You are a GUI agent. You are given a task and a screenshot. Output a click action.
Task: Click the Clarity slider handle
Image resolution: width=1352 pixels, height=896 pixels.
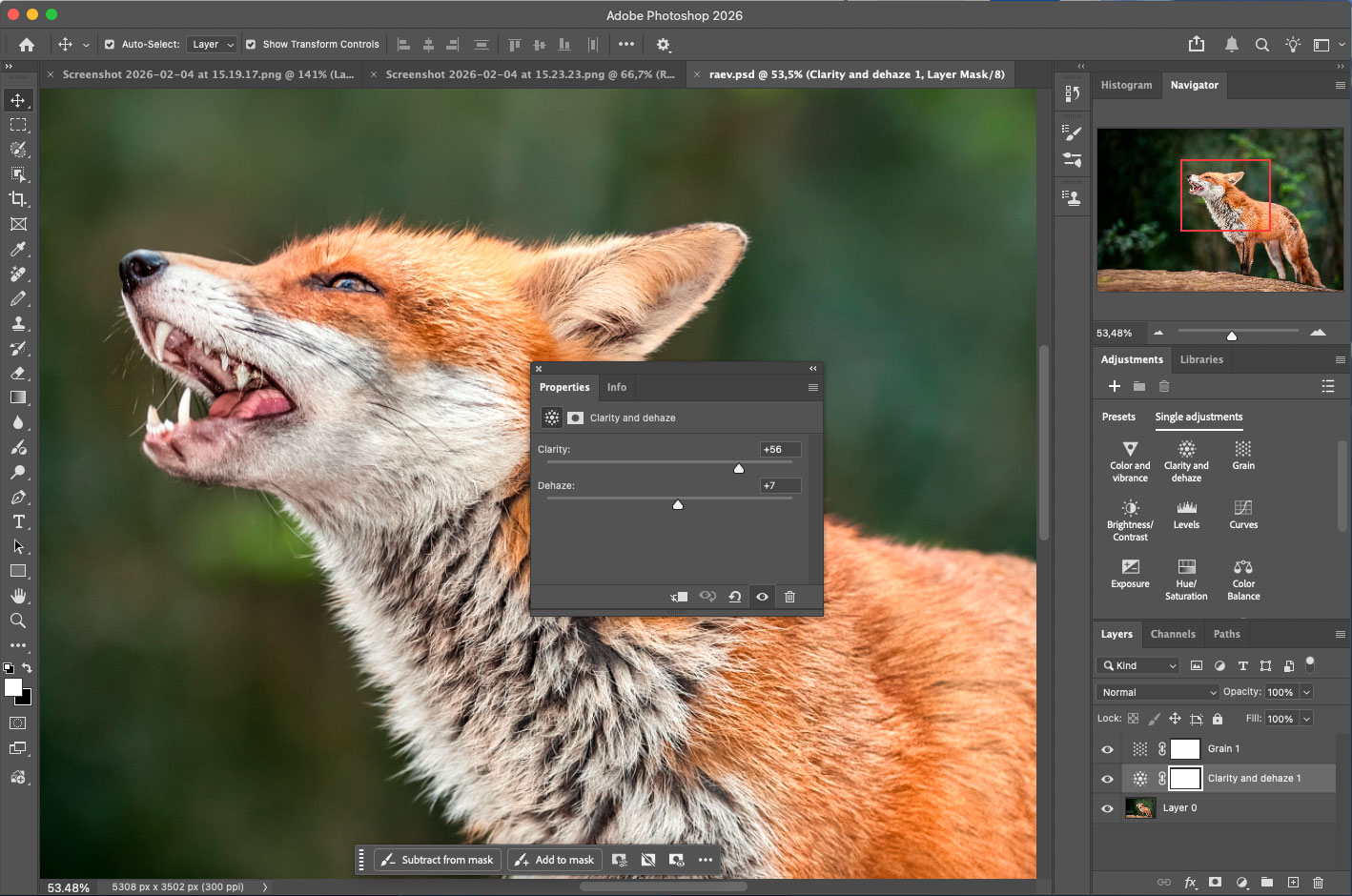tap(739, 468)
